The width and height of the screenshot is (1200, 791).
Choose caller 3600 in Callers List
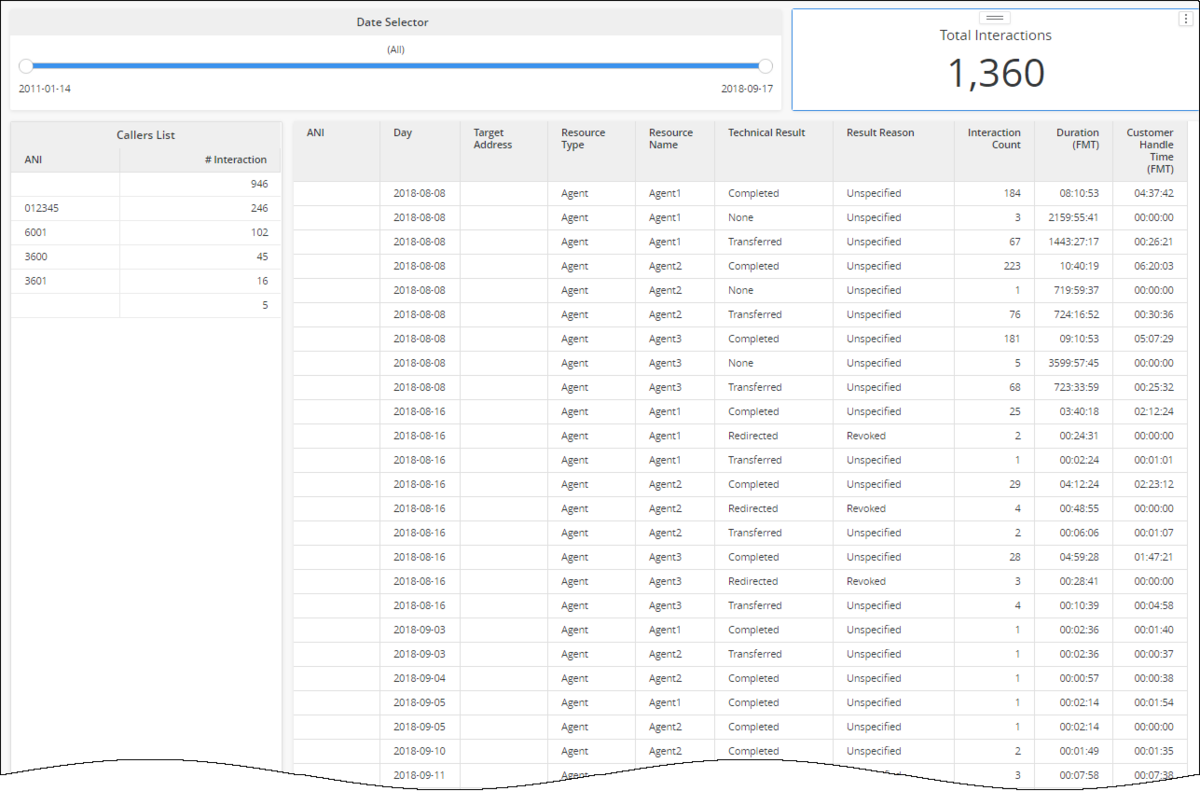tap(146, 257)
